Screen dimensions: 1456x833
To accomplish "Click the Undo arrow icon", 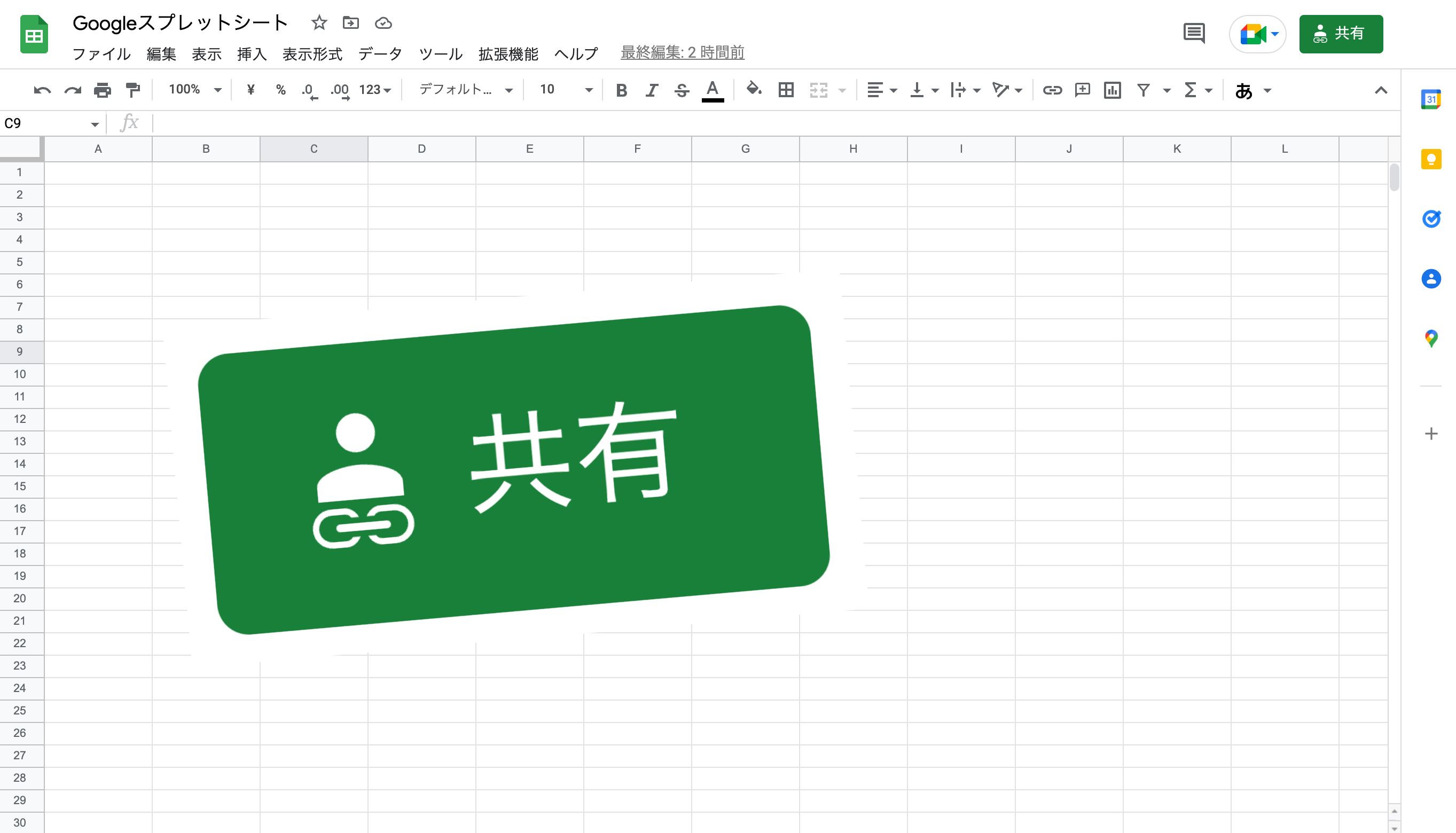I will pos(42,90).
